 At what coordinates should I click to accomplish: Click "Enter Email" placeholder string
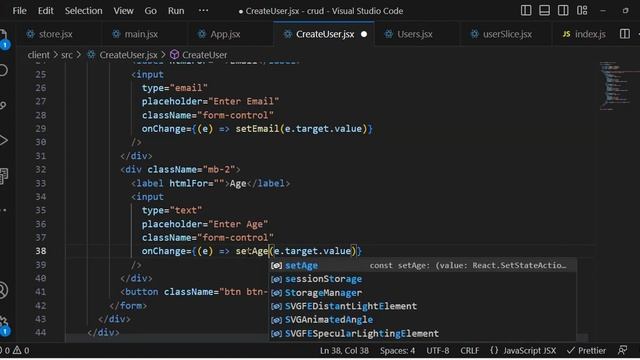(x=244, y=101)
